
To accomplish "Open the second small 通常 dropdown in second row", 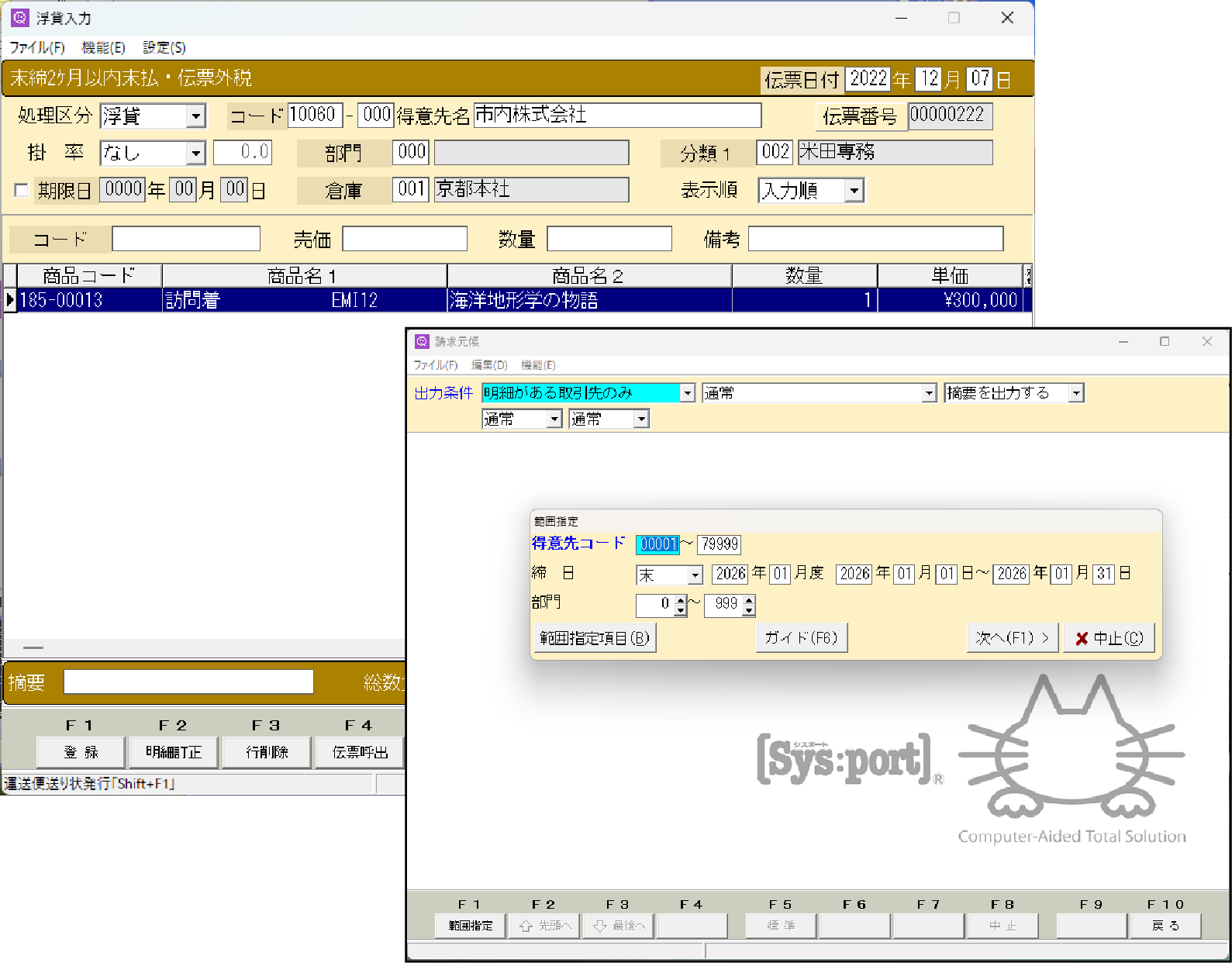I will click(x=641, y=419).
